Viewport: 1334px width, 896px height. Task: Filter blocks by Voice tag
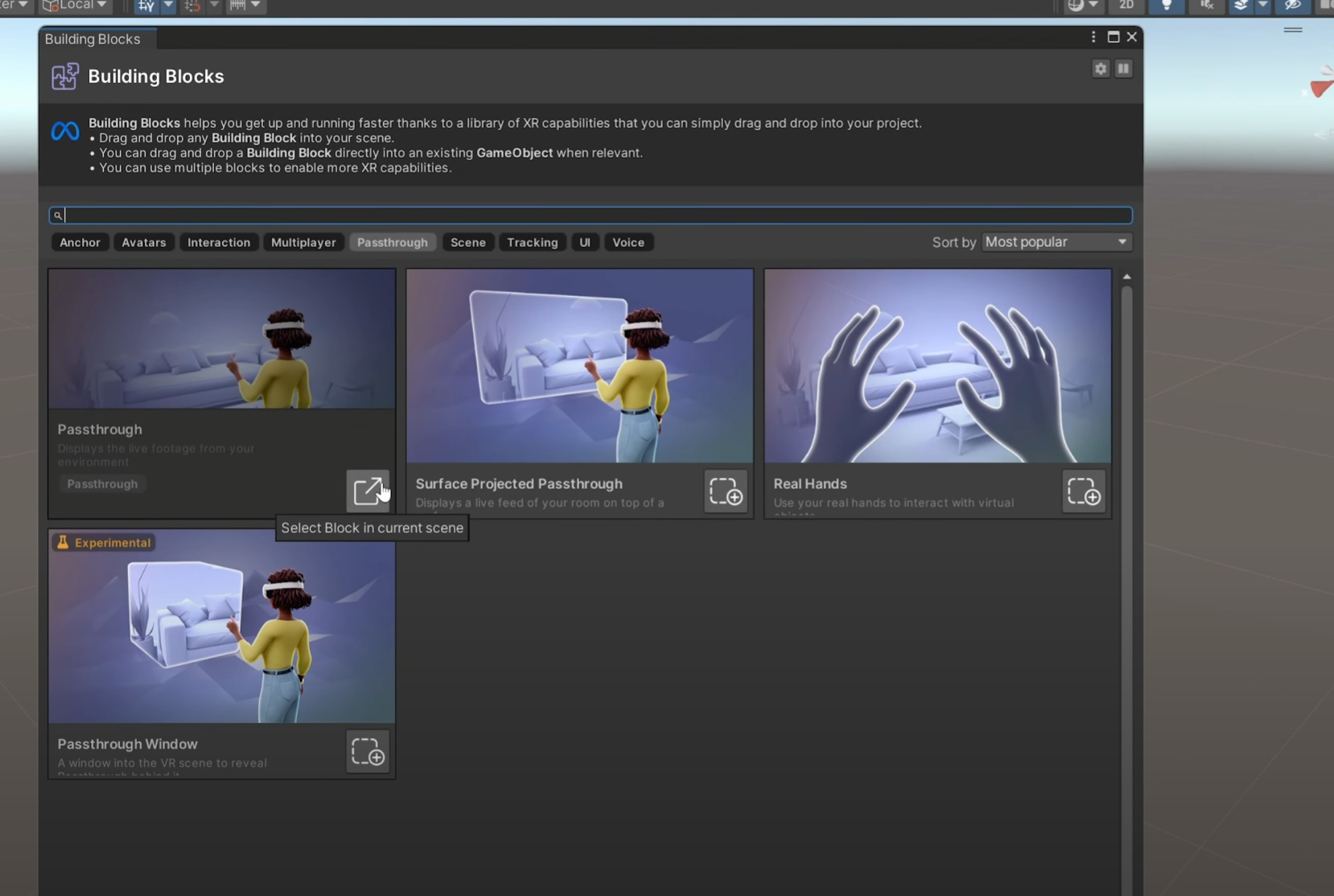click(x=628, y=242)
